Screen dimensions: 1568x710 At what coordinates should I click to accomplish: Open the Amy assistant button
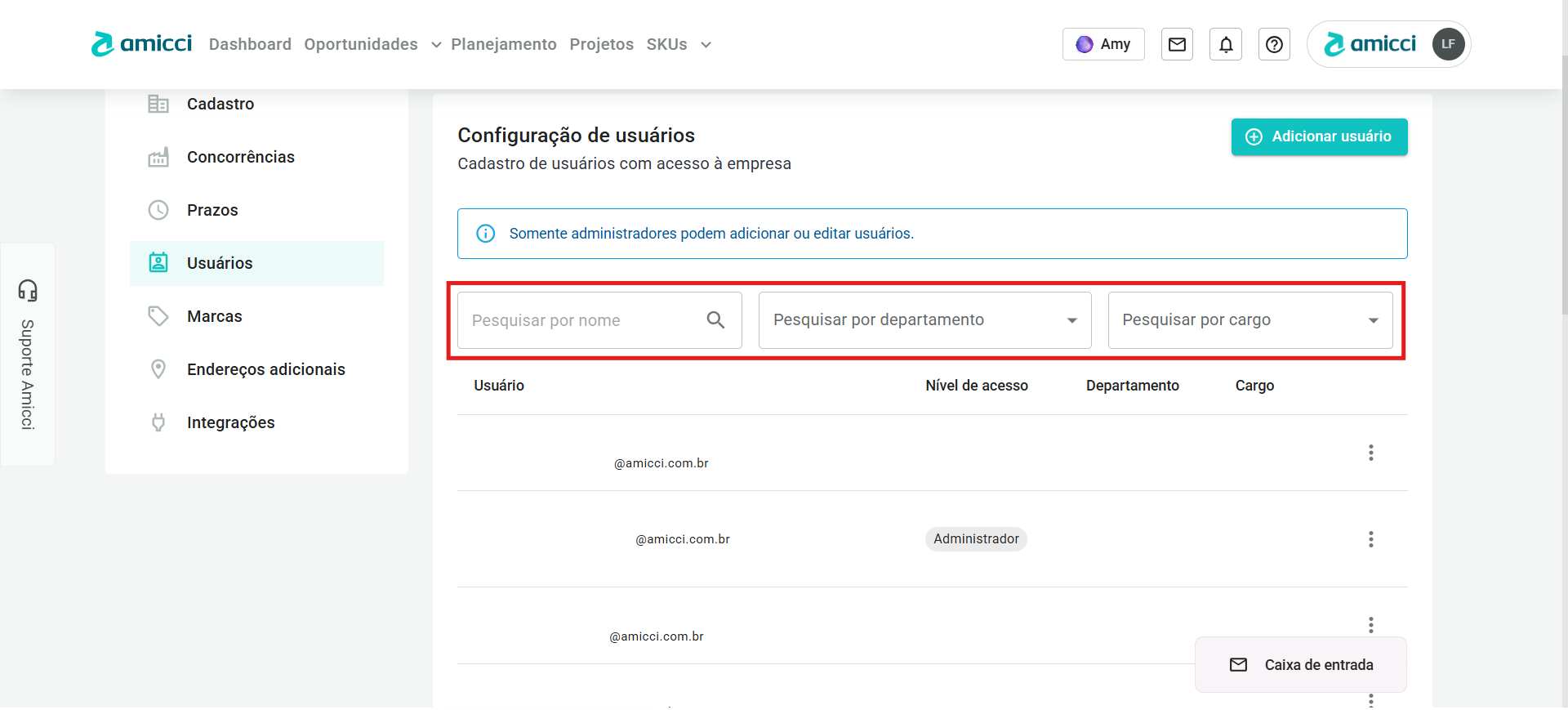tap(1103, 44)
